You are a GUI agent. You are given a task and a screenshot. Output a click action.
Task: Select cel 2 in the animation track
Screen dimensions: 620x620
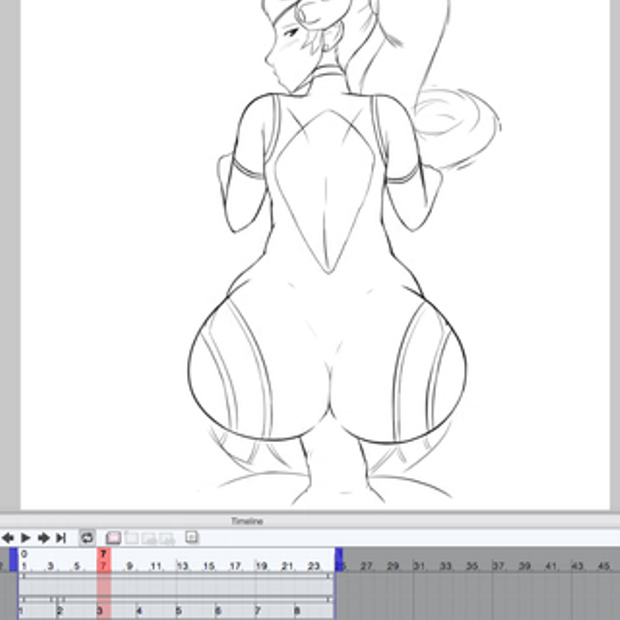(60, 611)
